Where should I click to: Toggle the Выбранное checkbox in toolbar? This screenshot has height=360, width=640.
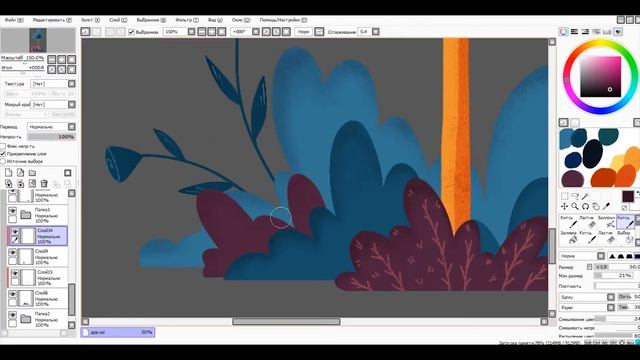pyautogui.click(x=131, y=32)
